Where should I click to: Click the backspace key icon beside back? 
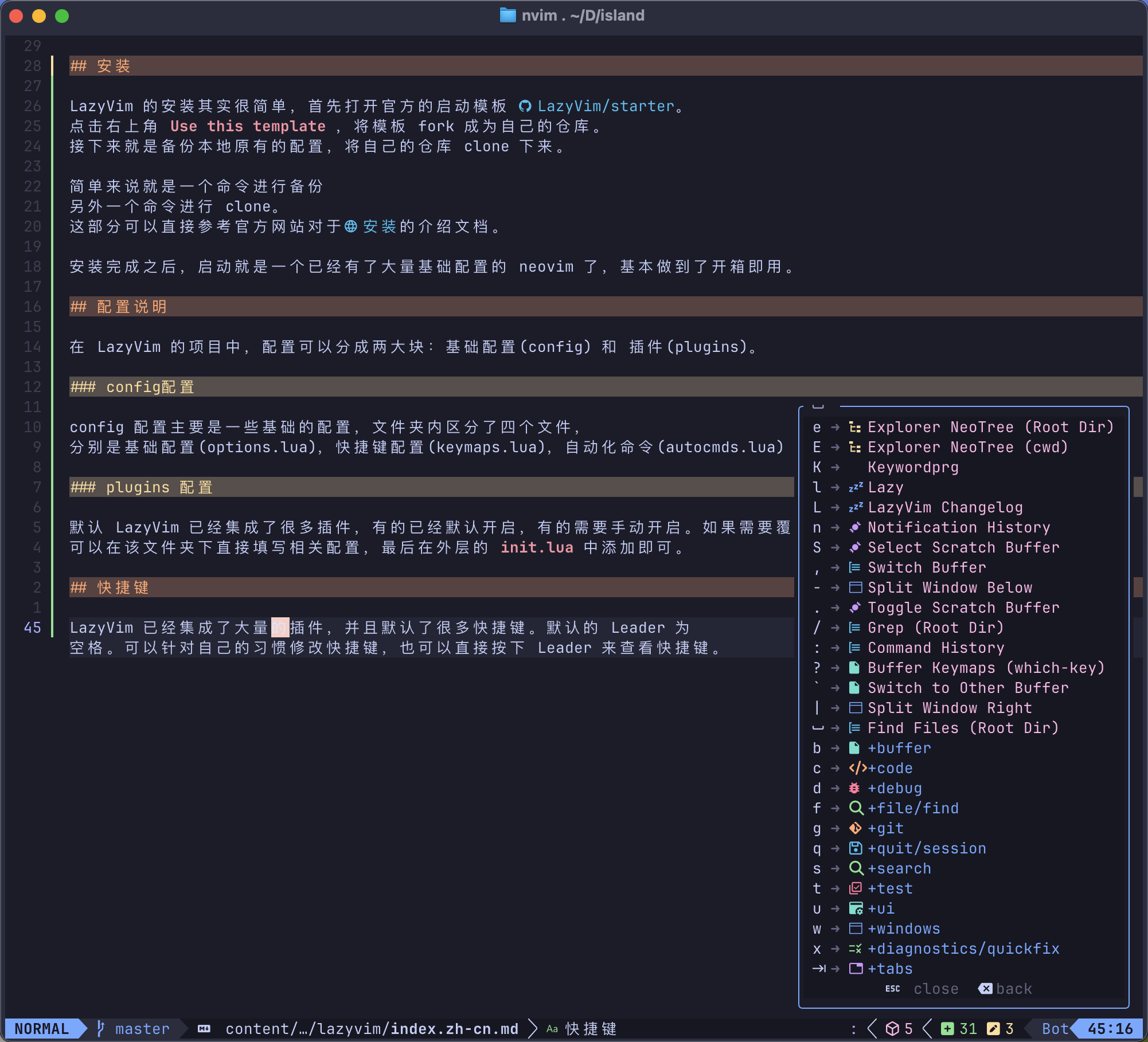985,989
